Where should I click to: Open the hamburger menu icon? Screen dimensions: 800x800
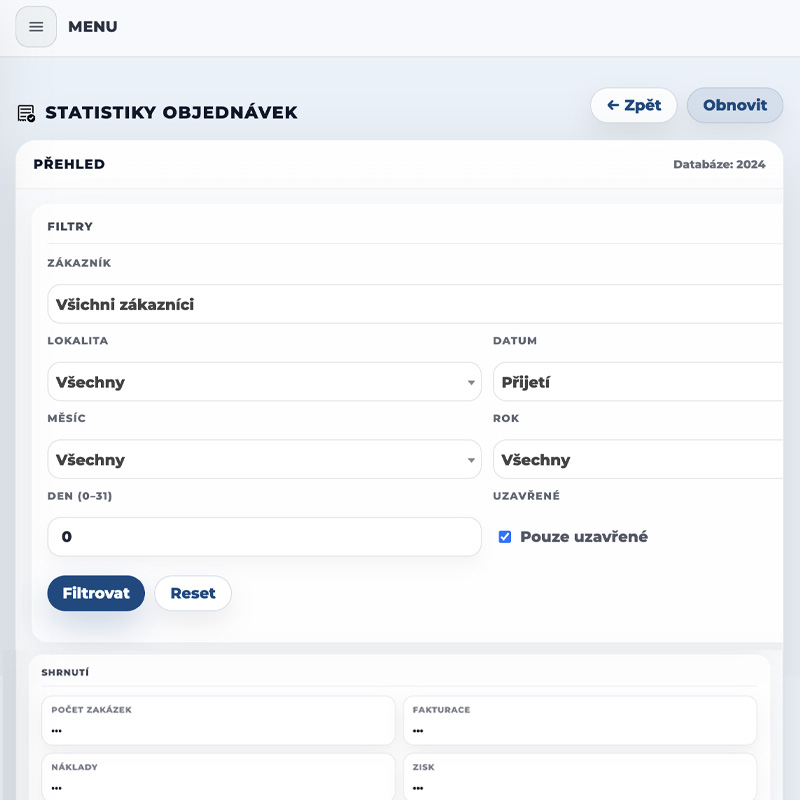(36, 27)
